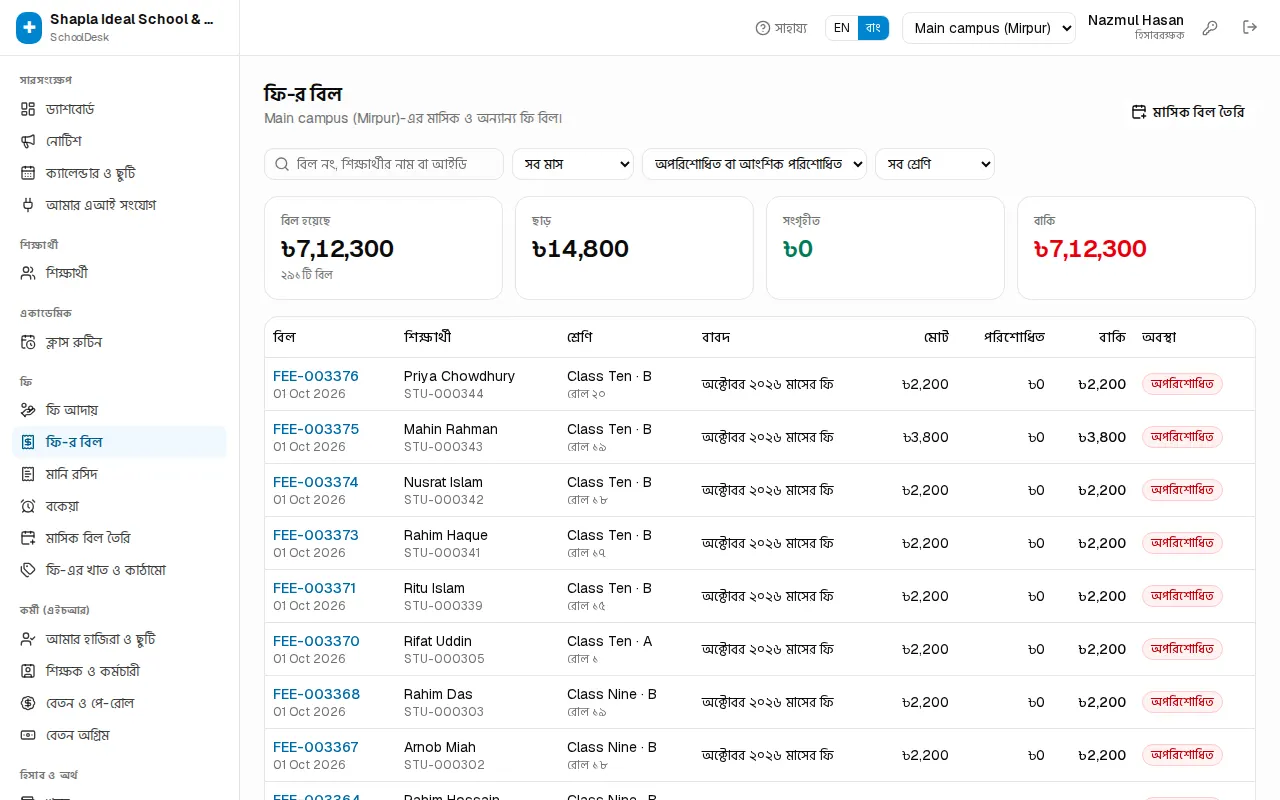
Task: Click the key icon beside Nazmul Hasan
Action: tap(1210, 28)
